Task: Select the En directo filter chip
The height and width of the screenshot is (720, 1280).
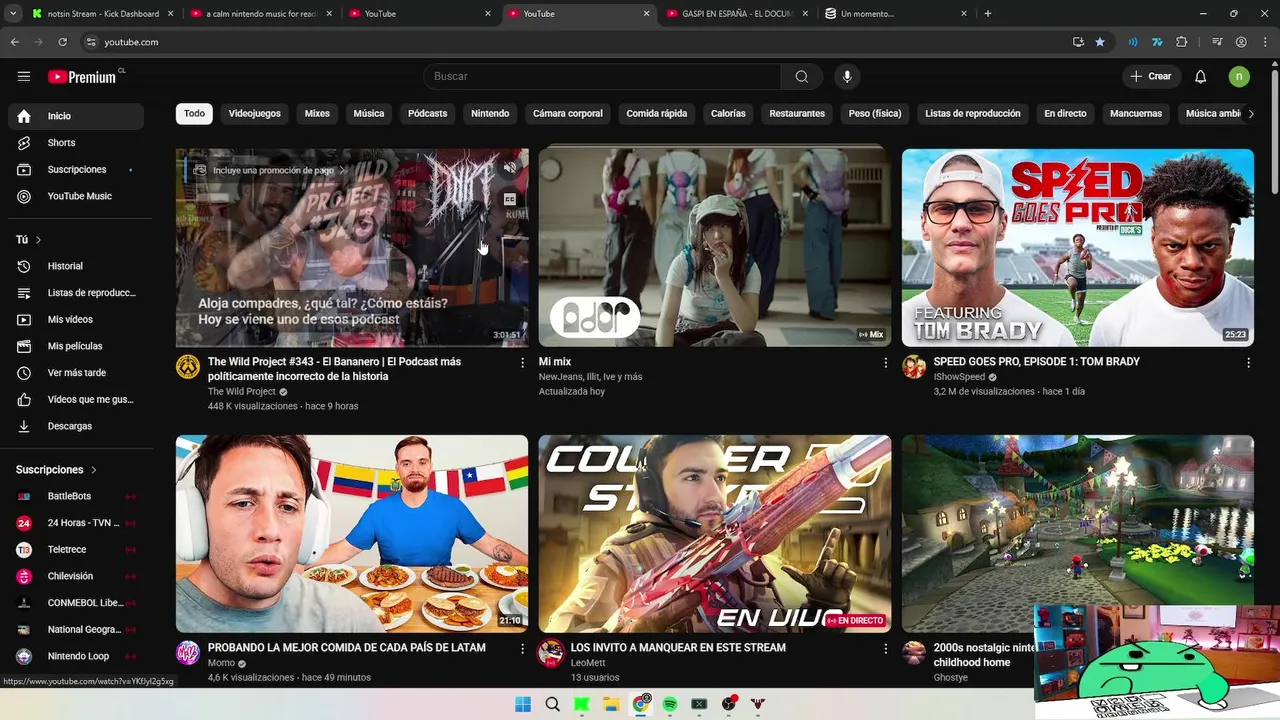Action: click(1065, 114)
